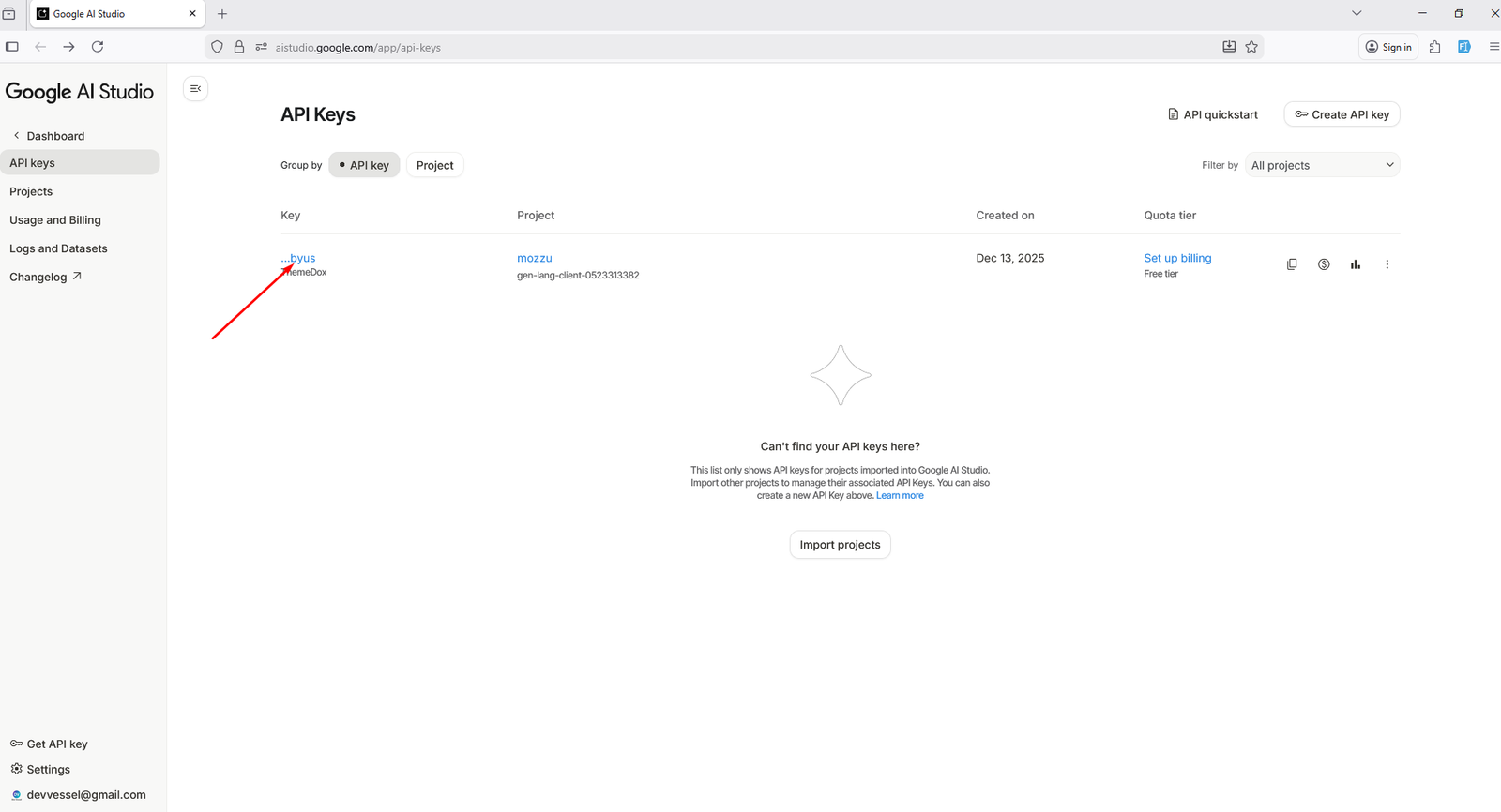Open the mozzu project link

pos(535,258)
